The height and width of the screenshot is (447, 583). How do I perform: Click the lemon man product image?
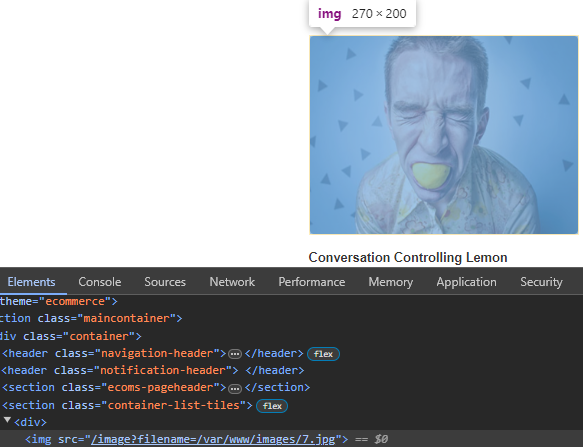point(444,135)
